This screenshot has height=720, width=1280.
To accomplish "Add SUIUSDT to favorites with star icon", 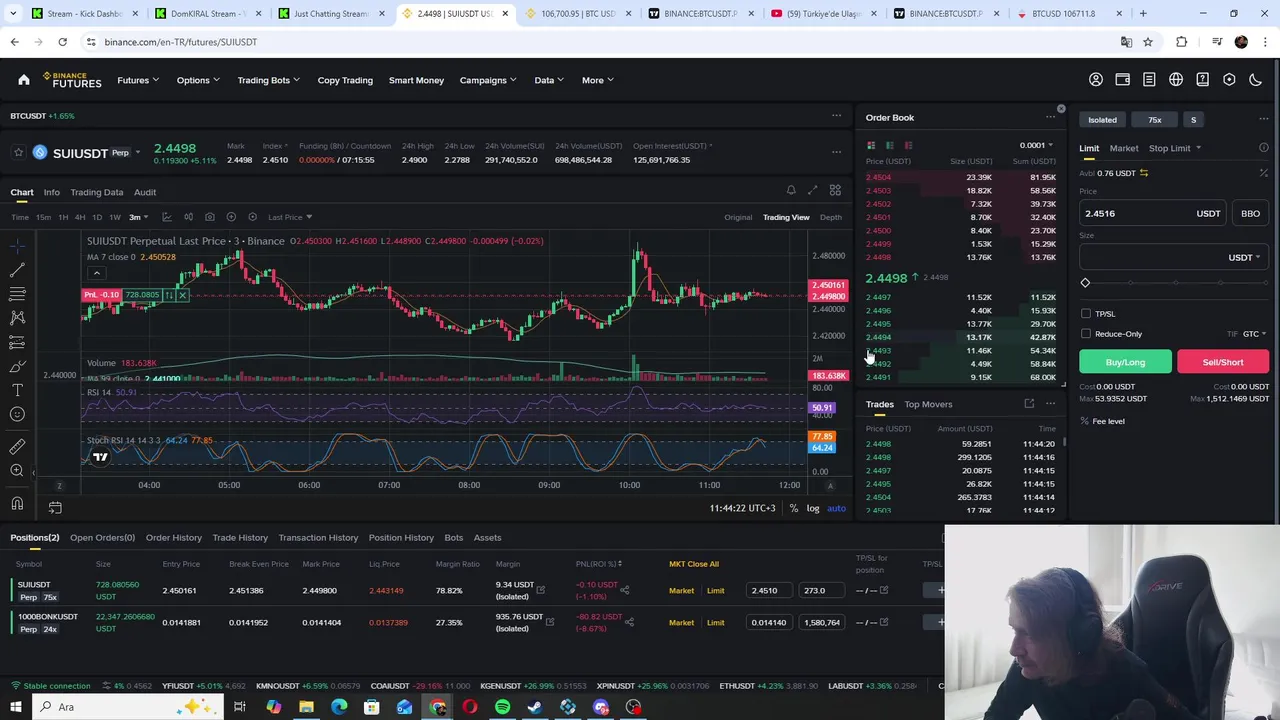I will (x=18, y=152).
